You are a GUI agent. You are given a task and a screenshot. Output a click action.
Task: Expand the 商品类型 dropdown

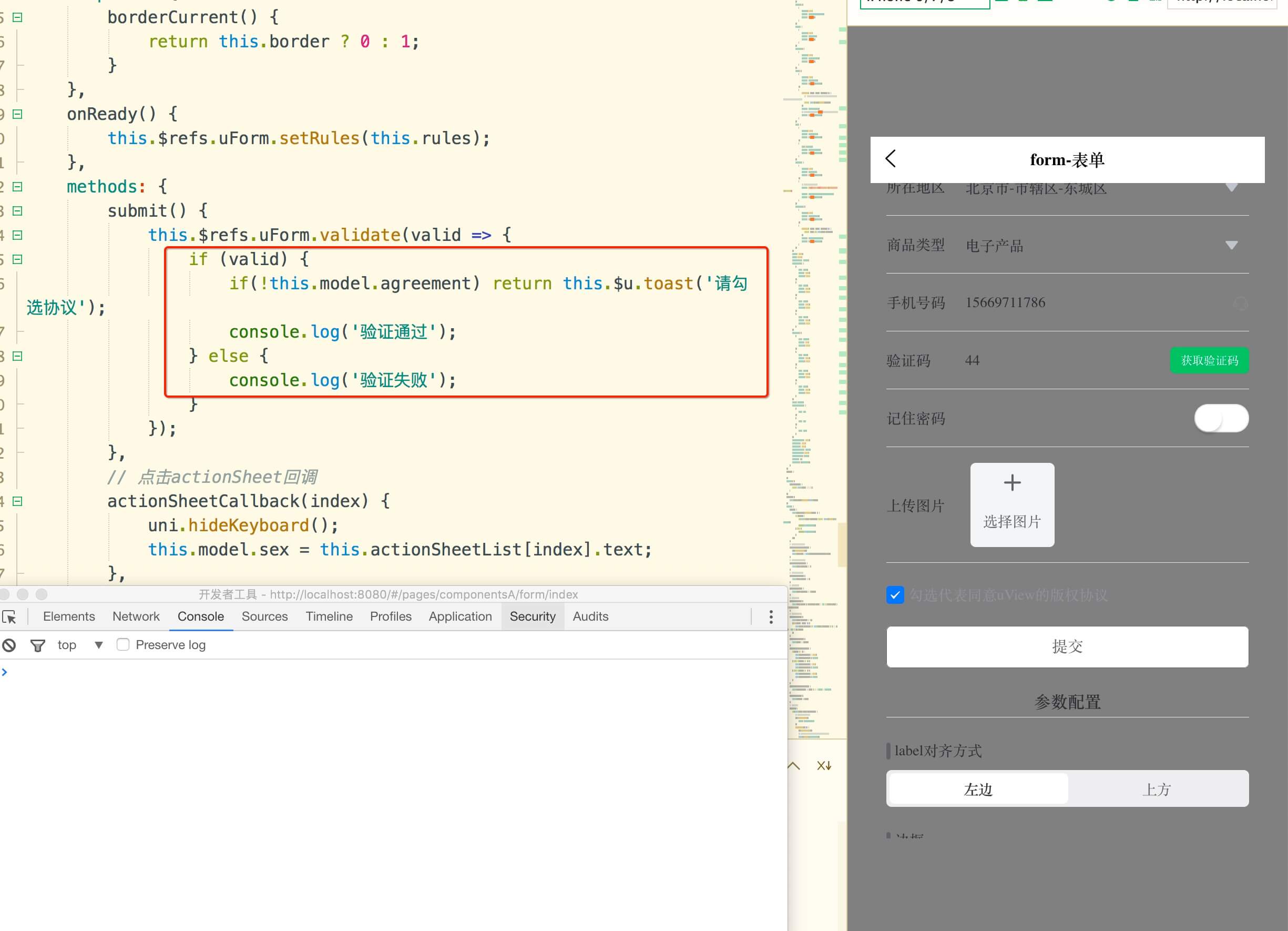[x=1231, y=246]
